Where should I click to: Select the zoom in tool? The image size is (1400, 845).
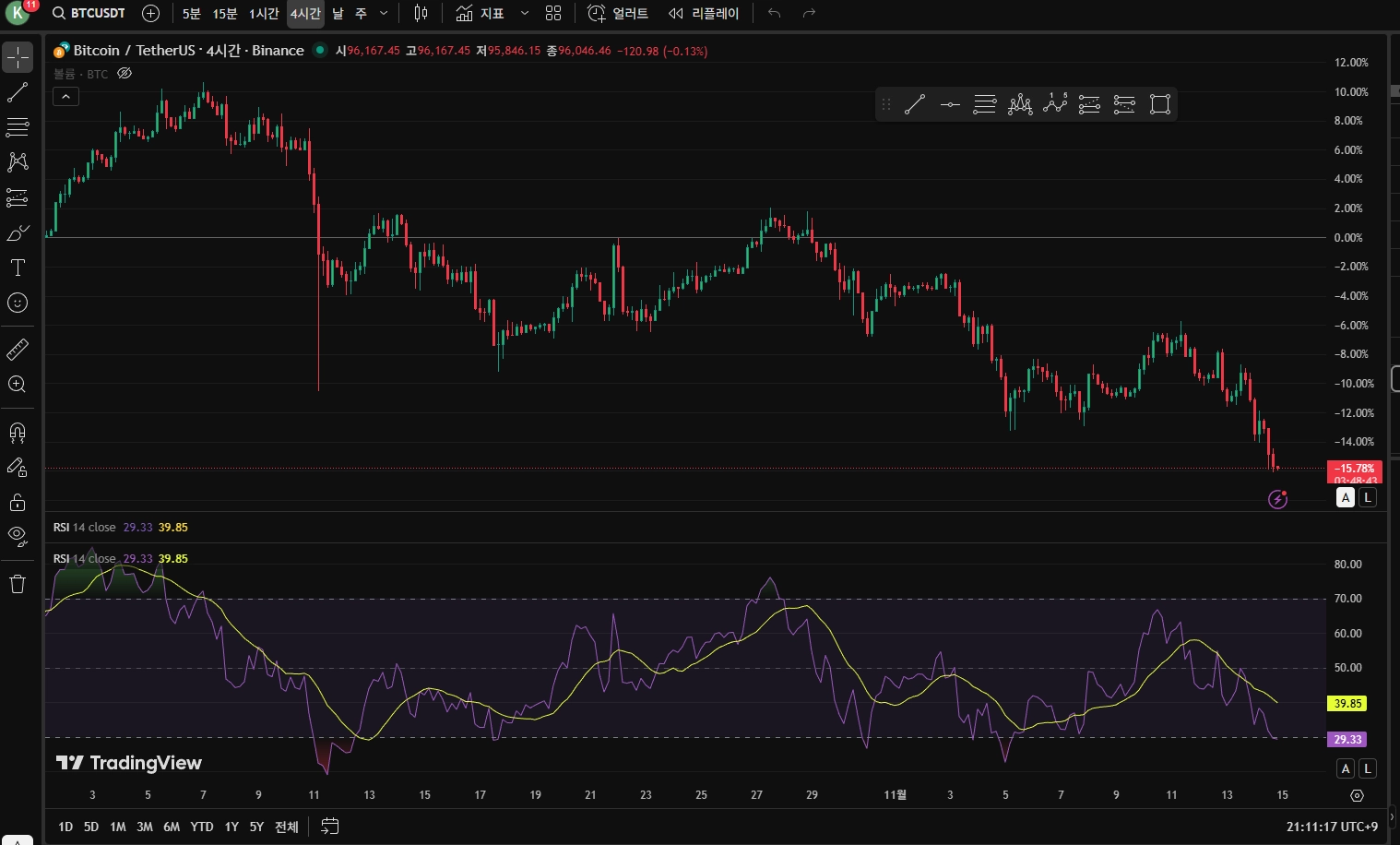point(18,385)
